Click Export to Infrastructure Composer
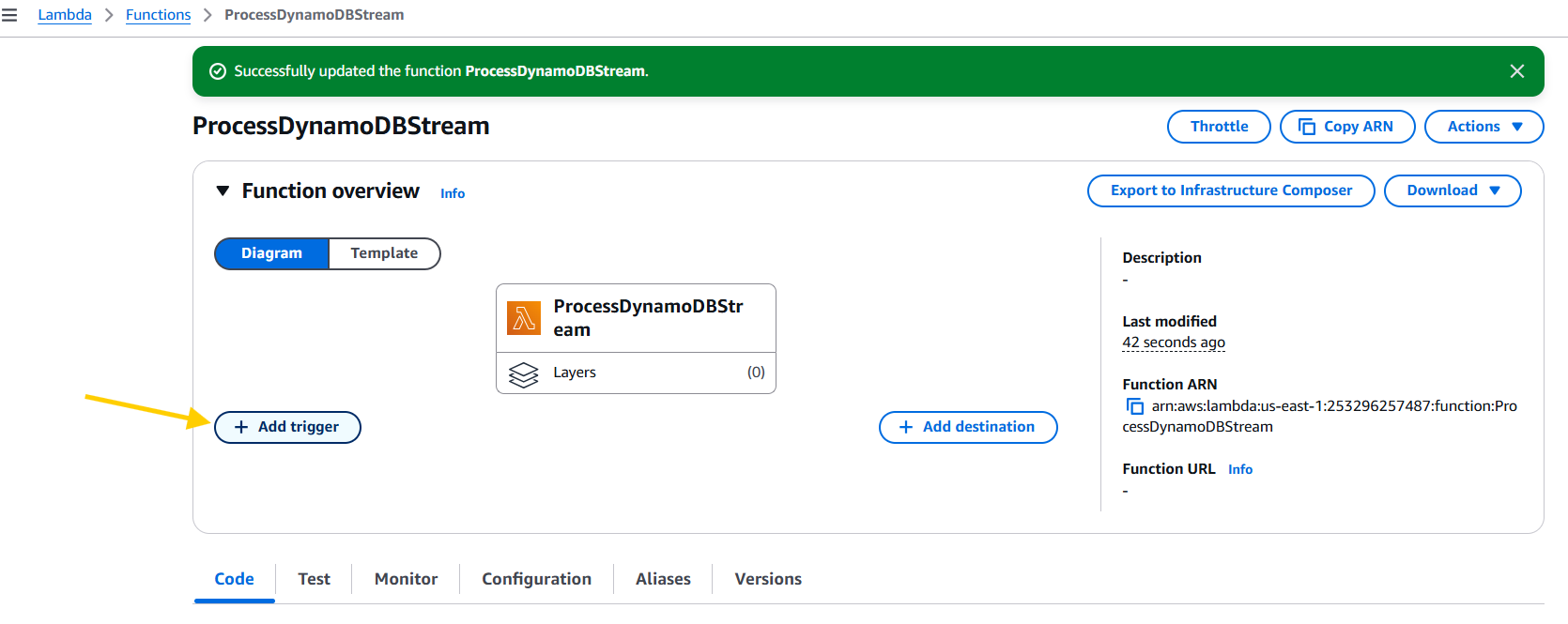 click(1230, 190)
